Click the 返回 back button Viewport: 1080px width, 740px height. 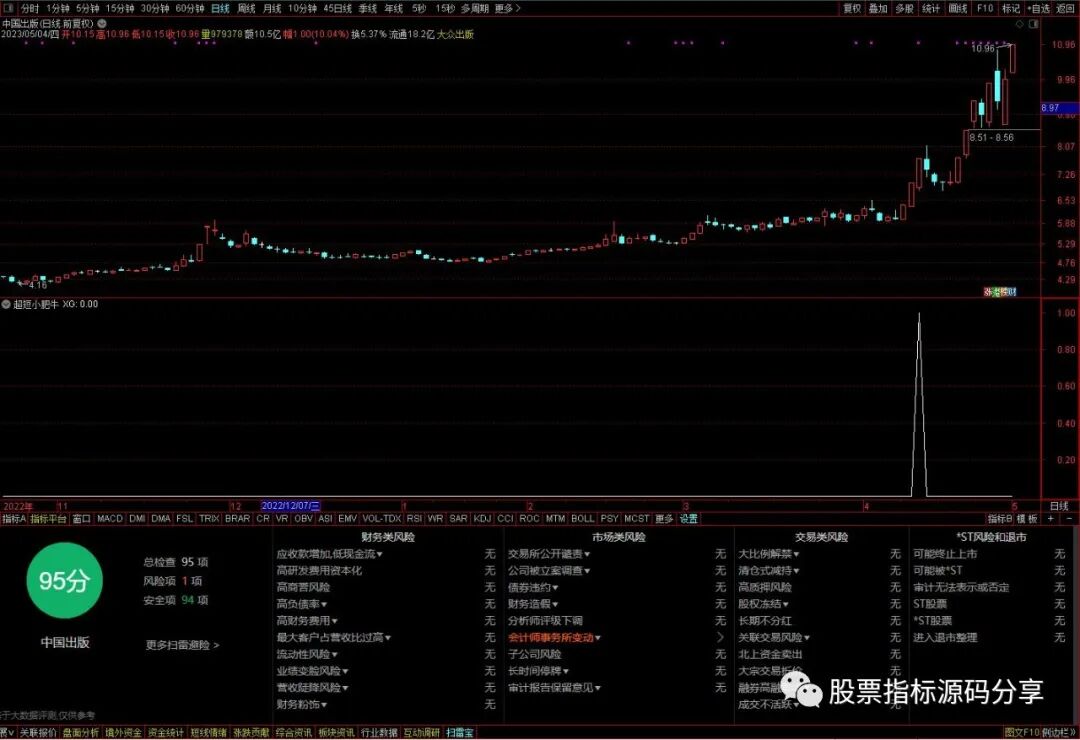pyautogui.click(x=1066, y=8)
